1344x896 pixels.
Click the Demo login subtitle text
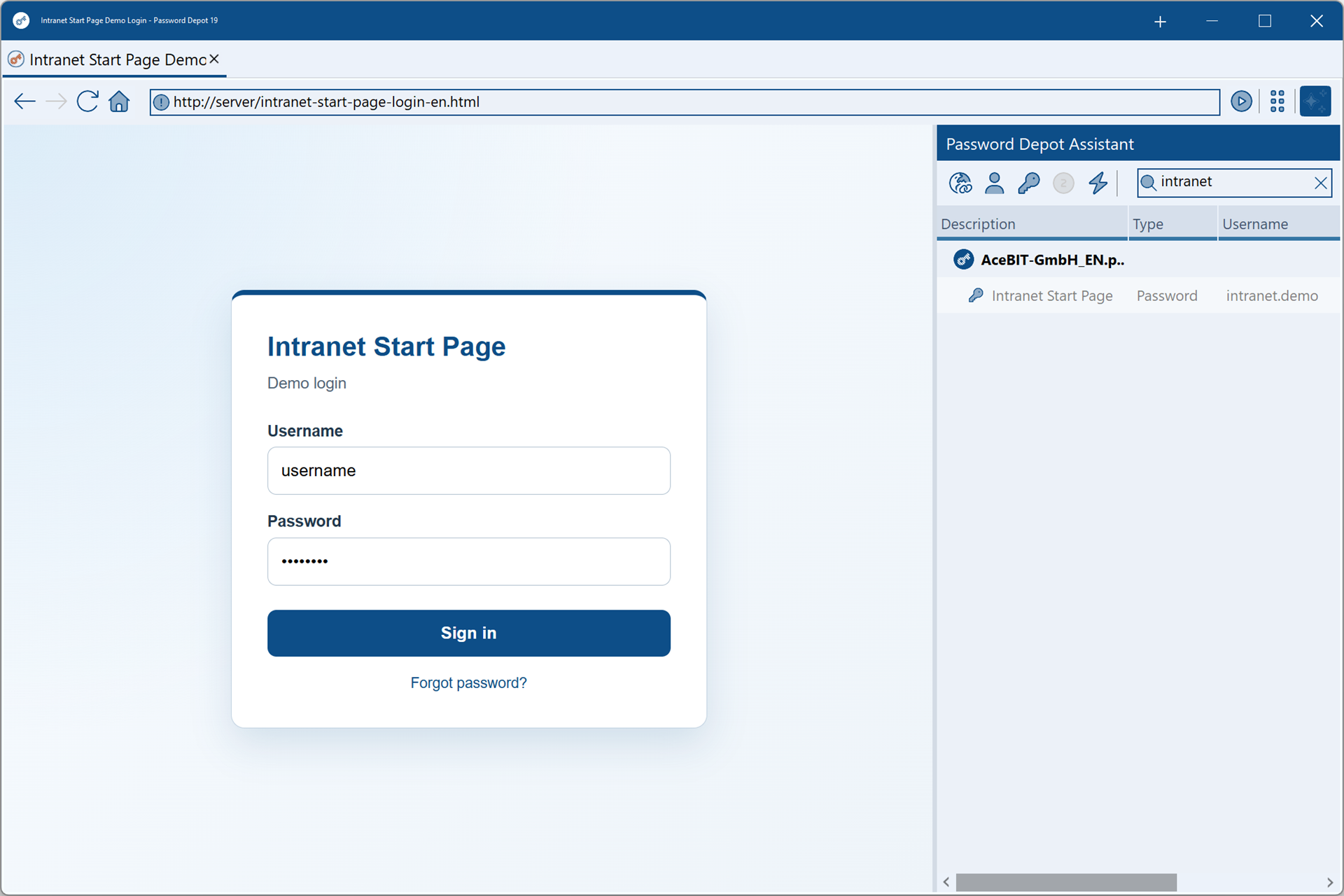(307, 383)
